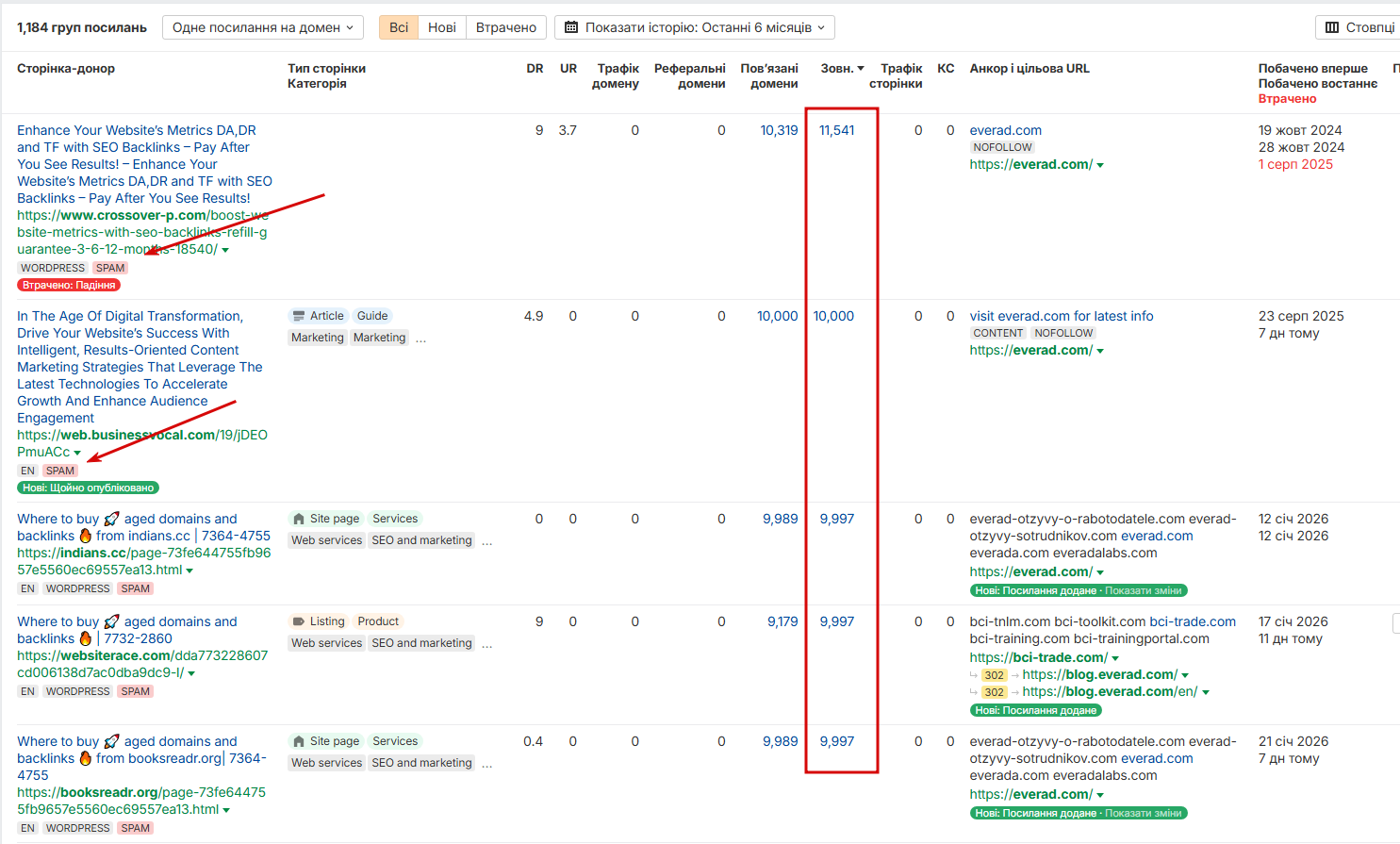The image size is (1400, 844).
Task: Sort by the DR column header
Action: click(x=535, y=68)
